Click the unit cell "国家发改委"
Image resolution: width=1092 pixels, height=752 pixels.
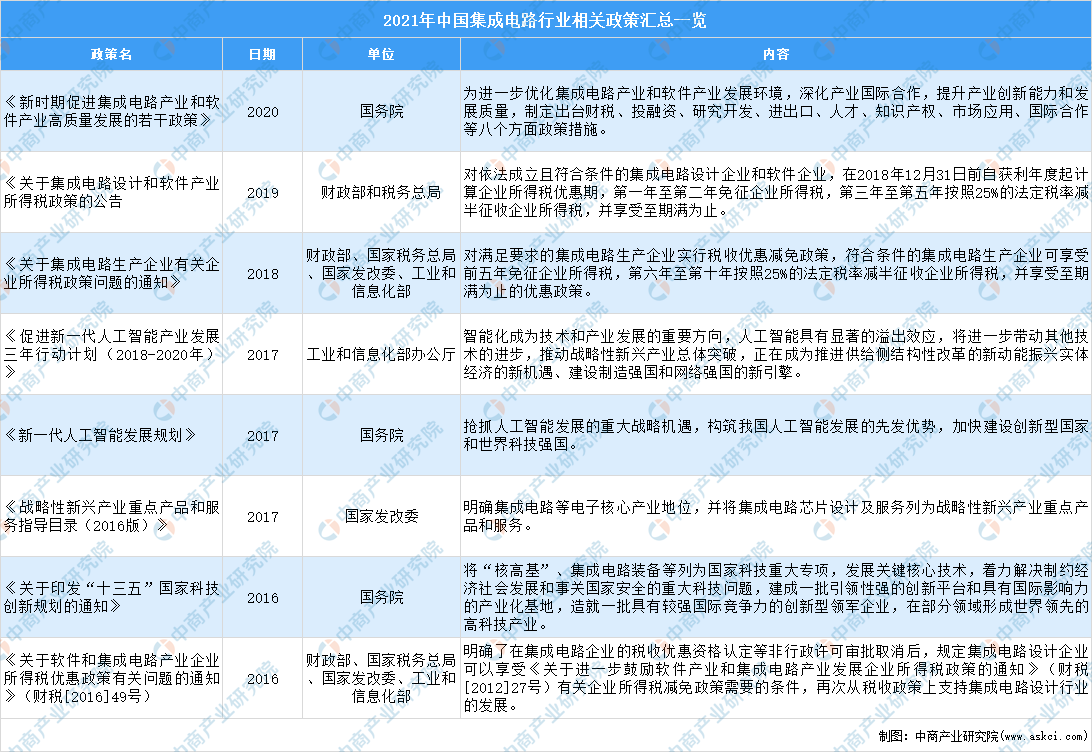tap(381, 517)
